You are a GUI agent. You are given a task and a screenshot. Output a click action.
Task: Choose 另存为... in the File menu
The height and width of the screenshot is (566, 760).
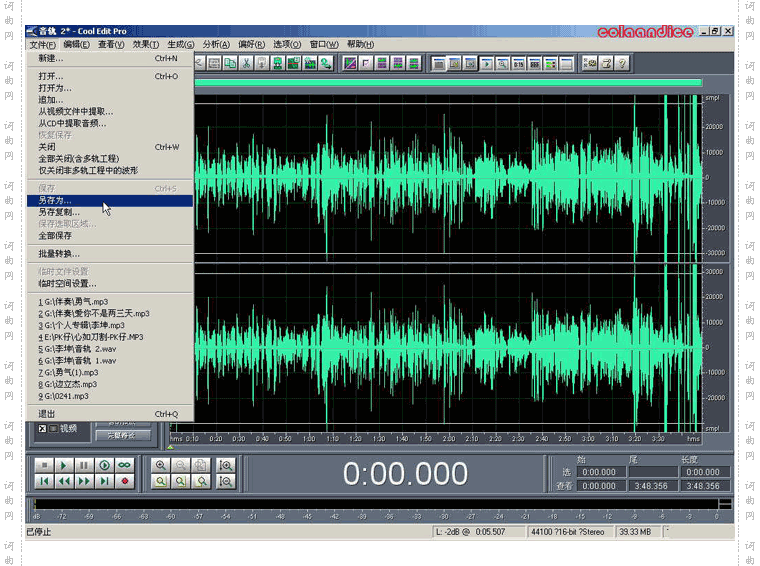click(110, 201)
